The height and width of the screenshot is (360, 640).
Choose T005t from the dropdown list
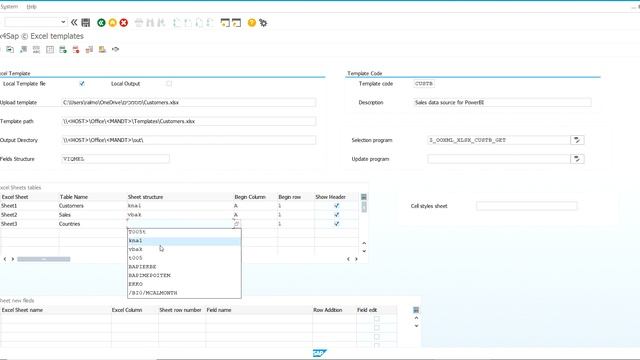(184, 232)
